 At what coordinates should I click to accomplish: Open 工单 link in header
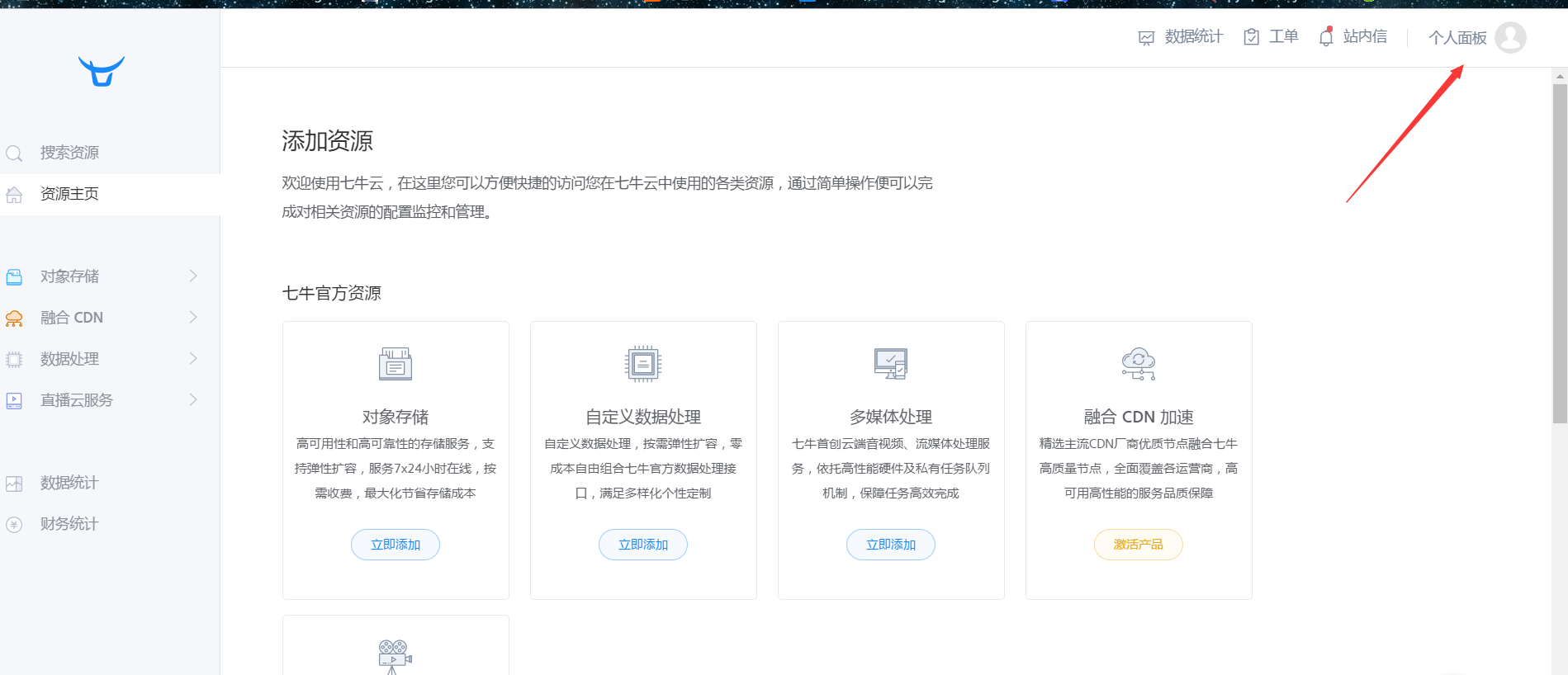pyautogui.click(x=1283, y=36)
